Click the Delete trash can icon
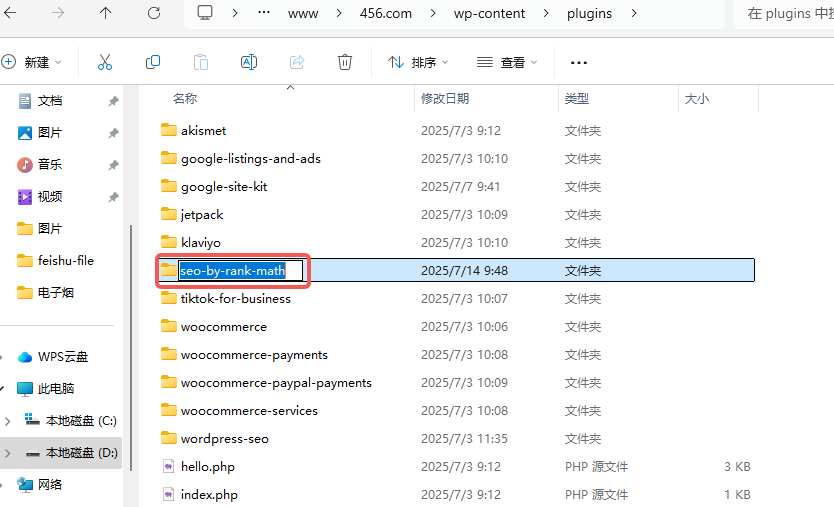 point(345,62)
